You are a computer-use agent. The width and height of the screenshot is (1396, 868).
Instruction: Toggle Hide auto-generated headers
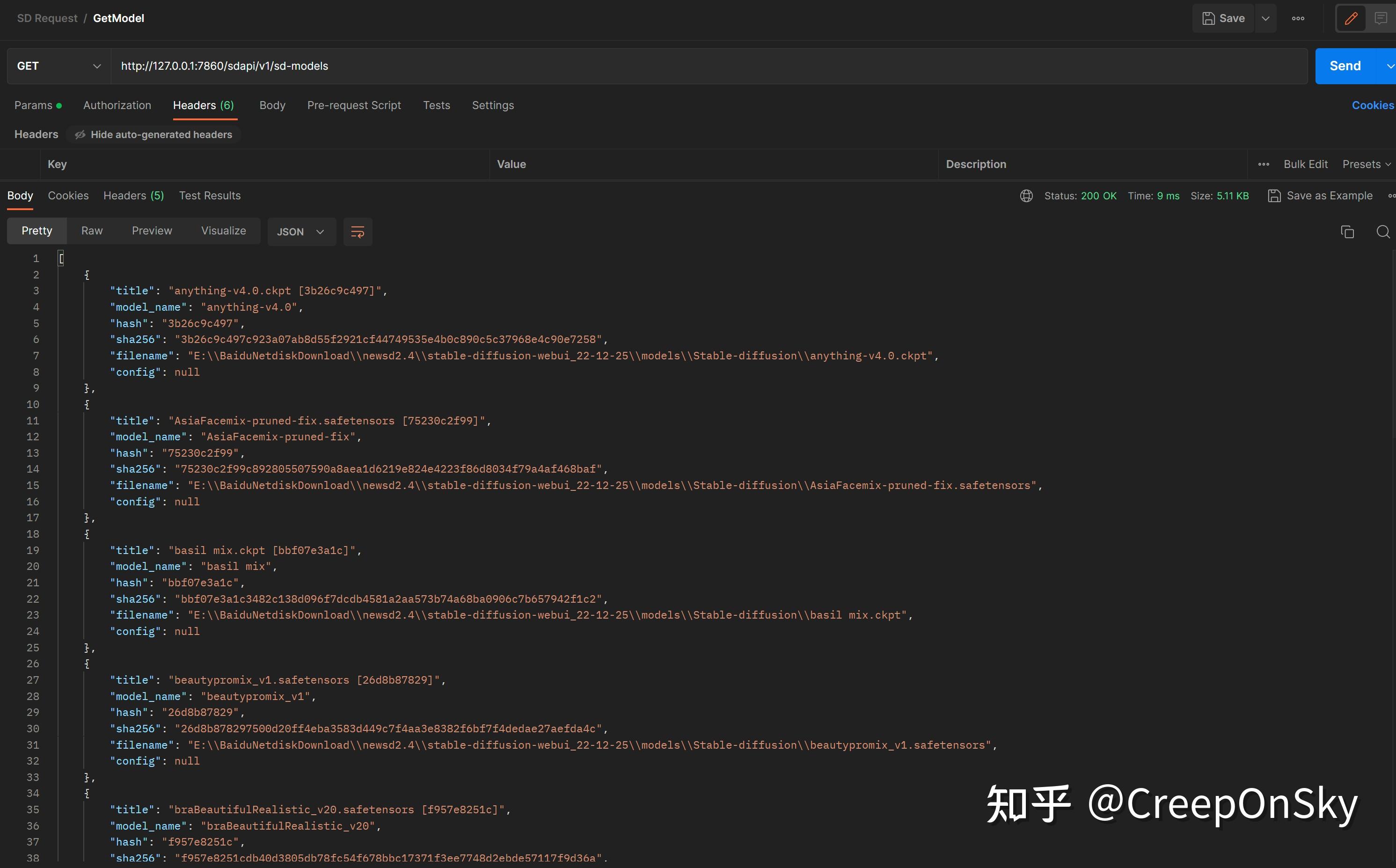click(153, 134)
